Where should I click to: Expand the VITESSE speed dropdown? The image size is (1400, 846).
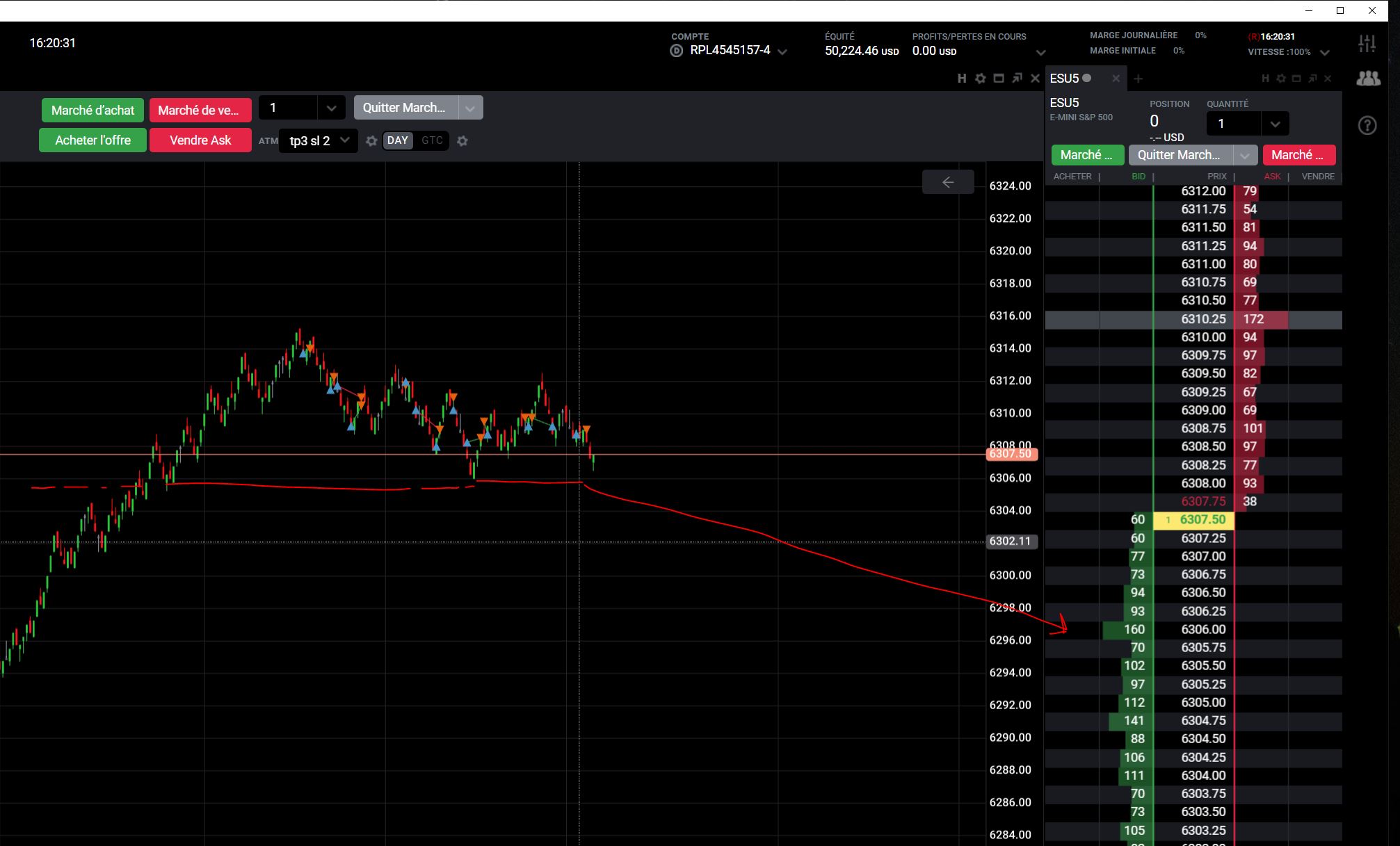tap(1324, 53)
